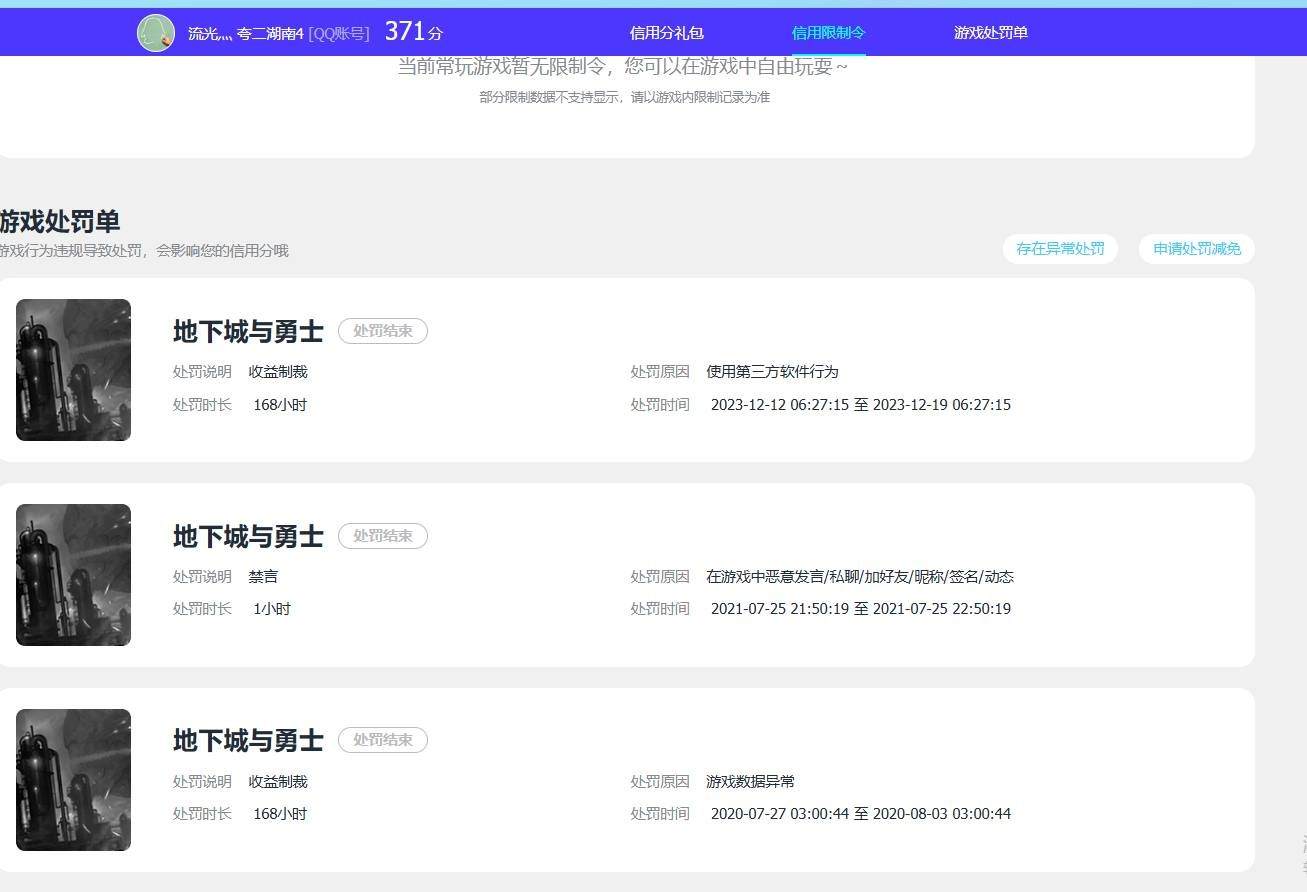Click the username 流光灬夸二湖南4
The width and height of the screenshot is (1307, 892).
coord(245,33)
